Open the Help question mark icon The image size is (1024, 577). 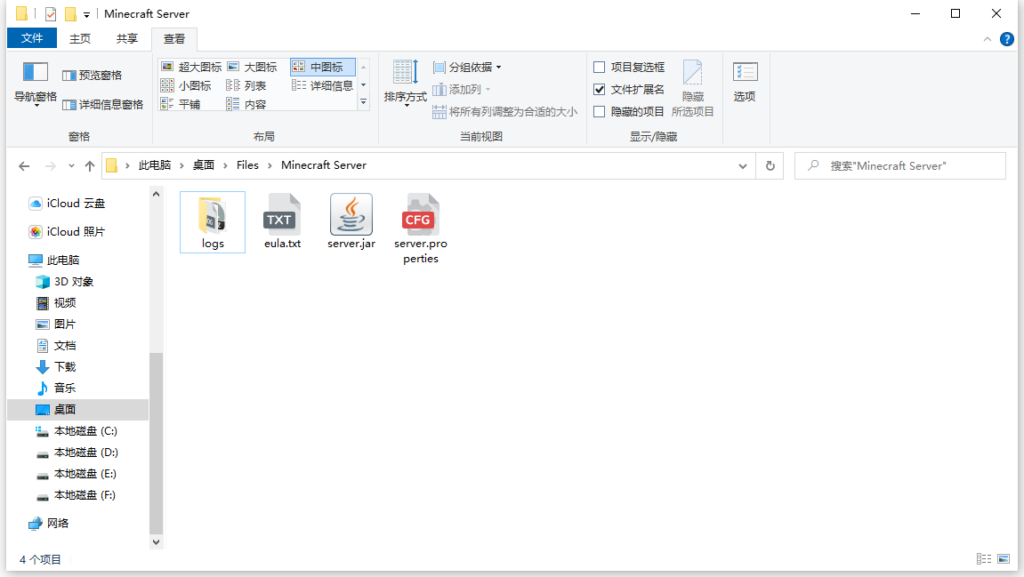click(1007, 39)
